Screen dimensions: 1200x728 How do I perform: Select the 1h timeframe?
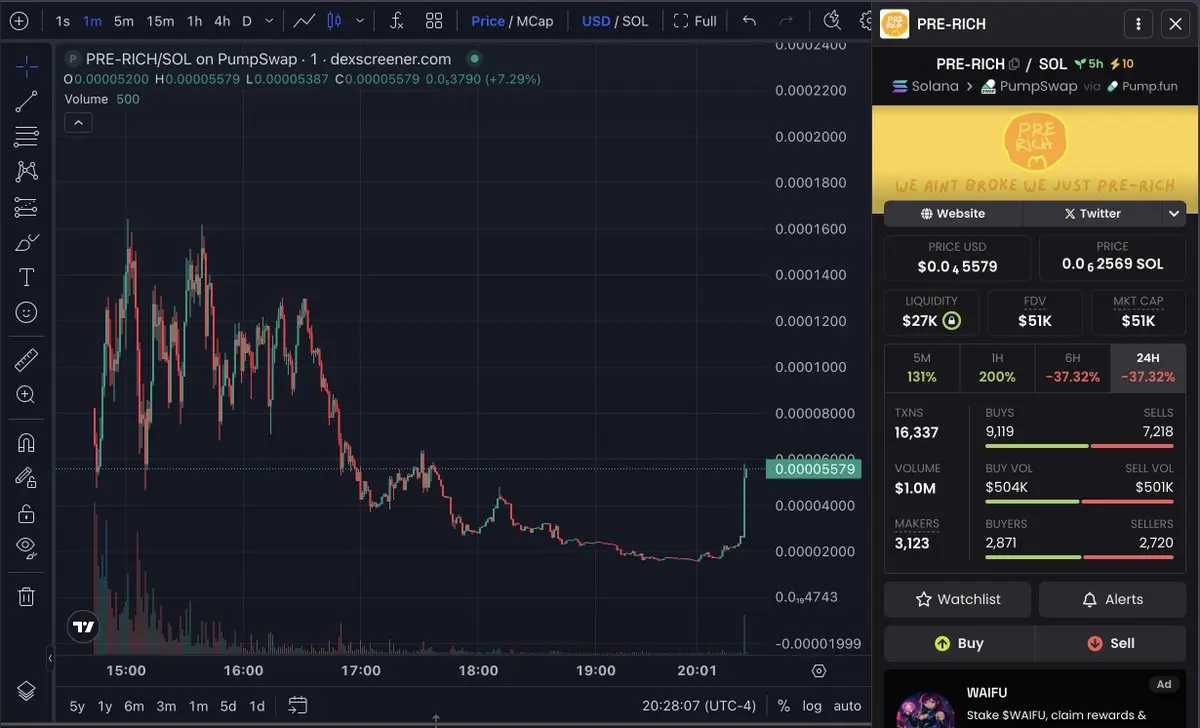tap(195, 20)
